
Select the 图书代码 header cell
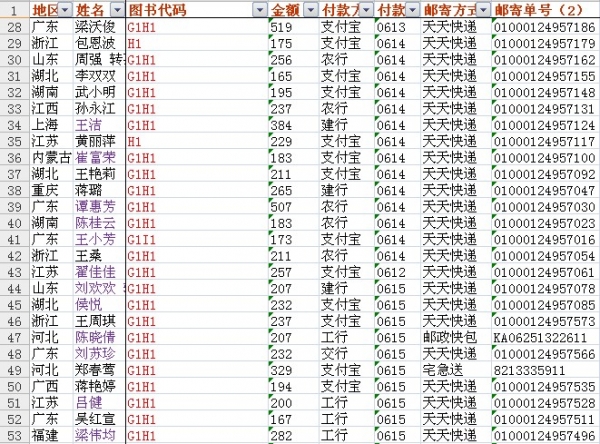190,10
